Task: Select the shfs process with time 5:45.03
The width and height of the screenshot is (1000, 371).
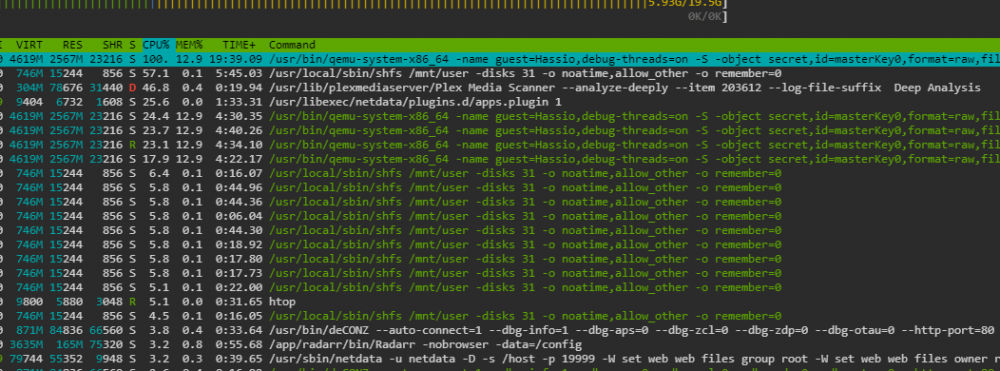Action: tap(500, 73)
